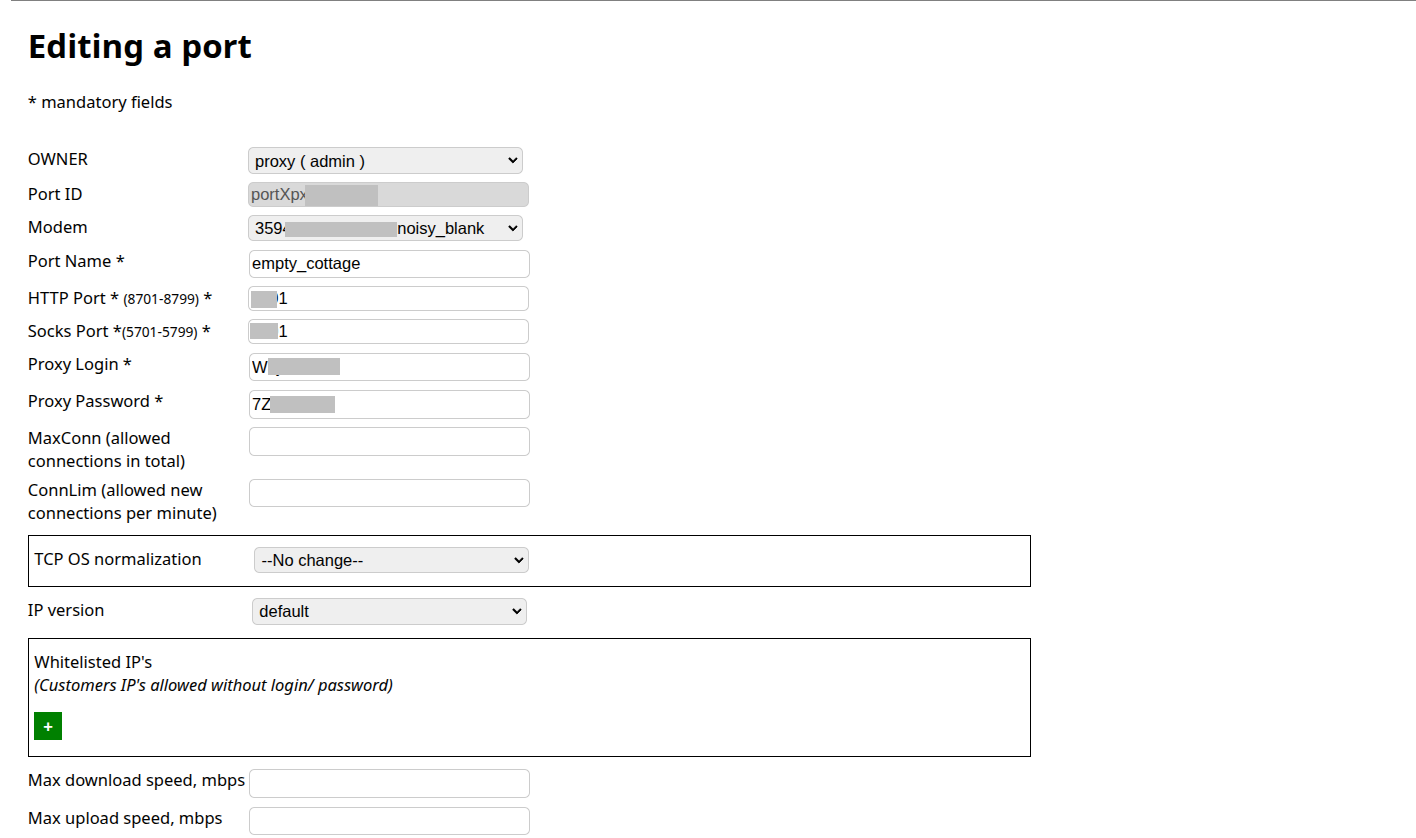Image resolution: width=1416 pixels, height=838 pixels.
Task: Click the greyed-out Port ID field
Action: pos(388,195)
